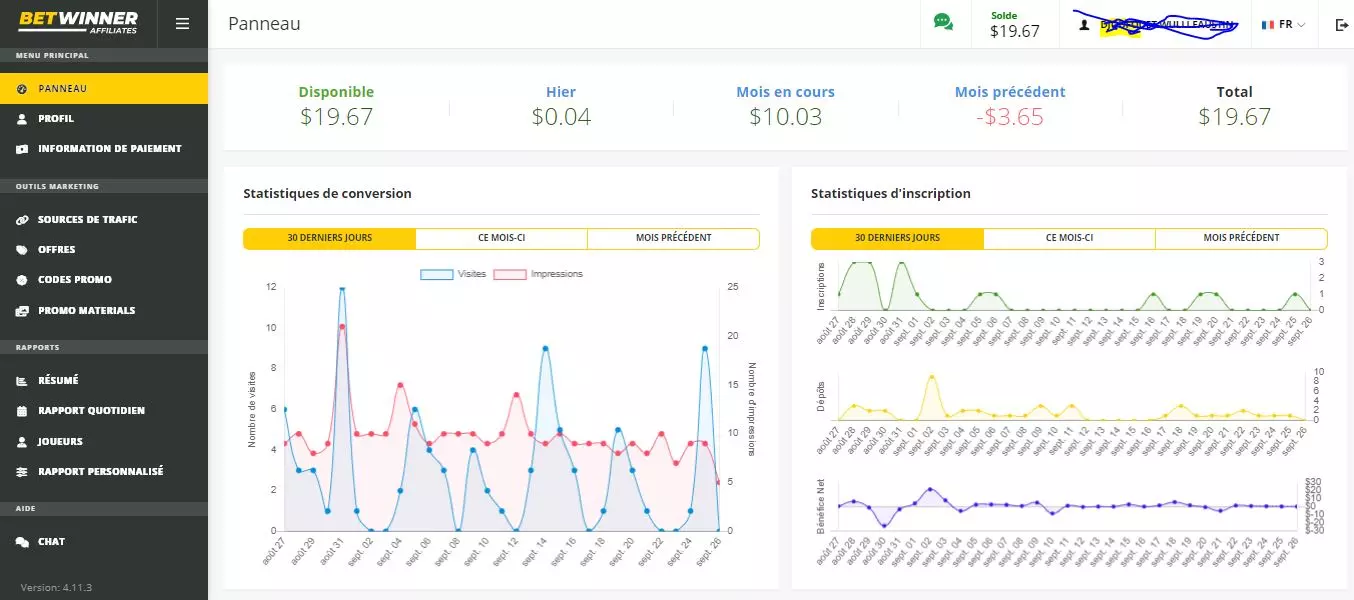This screenshot has height=600, width=1354.
Task: Click the tags icon beside Codes promo
Action: 22,280
